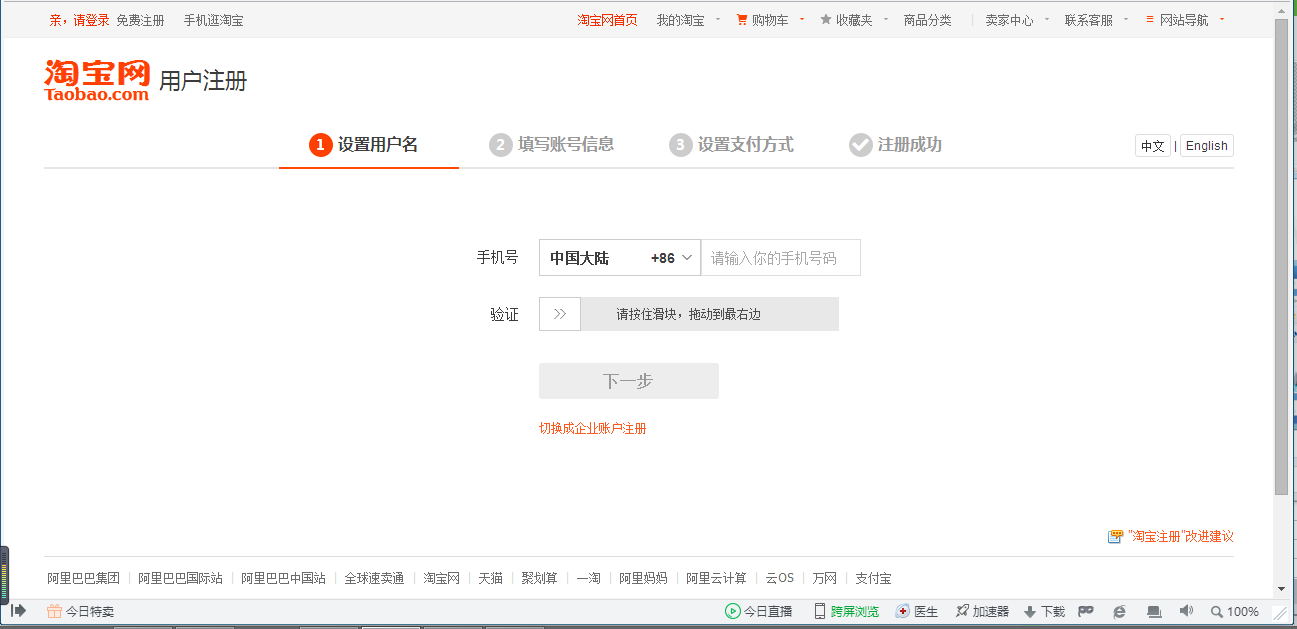Click the scrollbar down arrow
The width and height of the screenshot is (1297, 629).
[x=1281, y=589]
